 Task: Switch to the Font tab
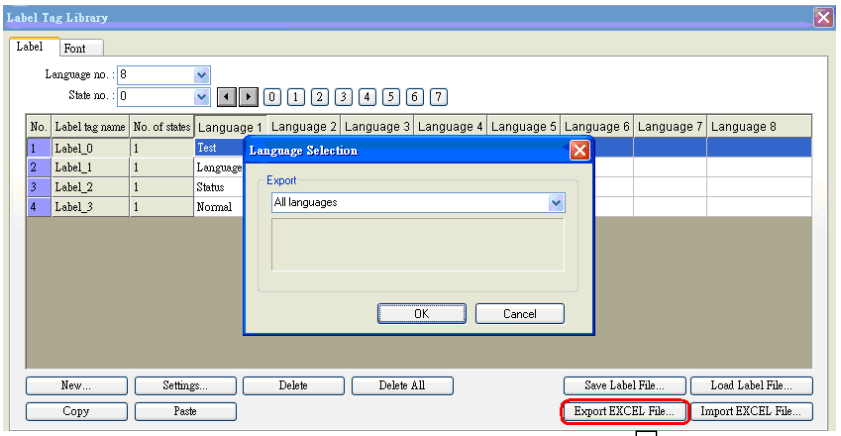click(80, 48)
